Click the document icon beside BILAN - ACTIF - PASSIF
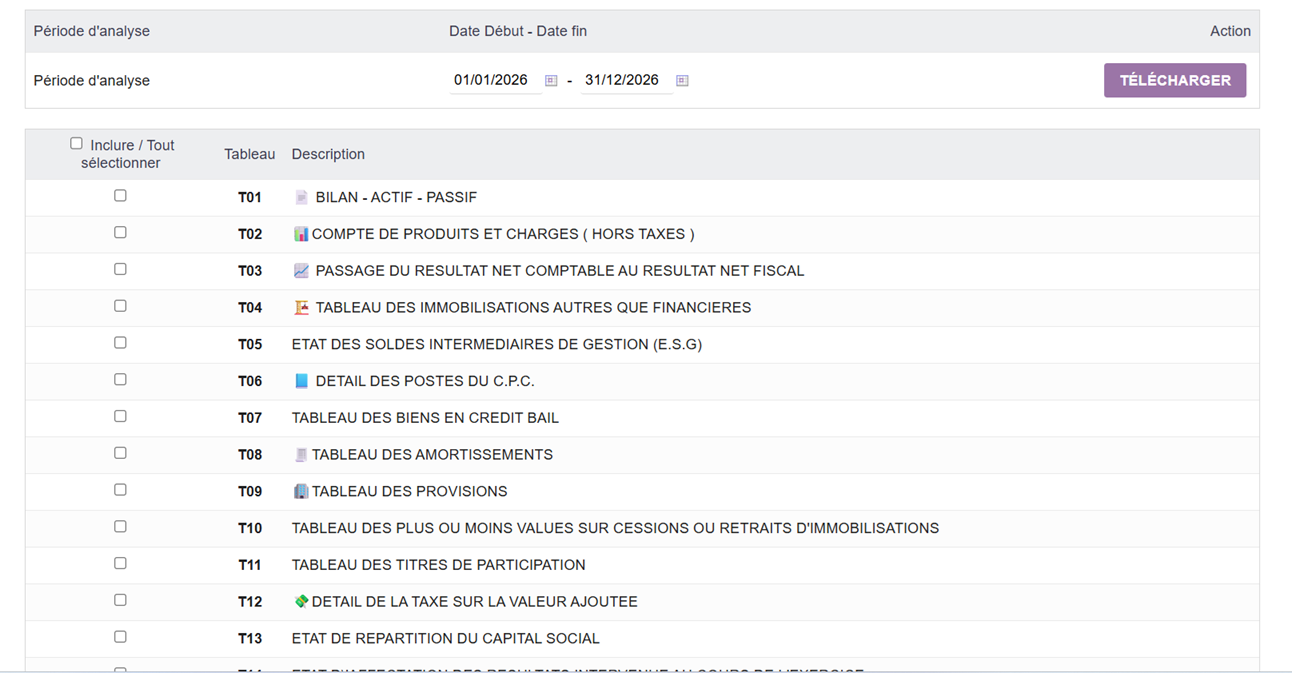This screenshot has height=673, width=1292. [x=301, y=197]
